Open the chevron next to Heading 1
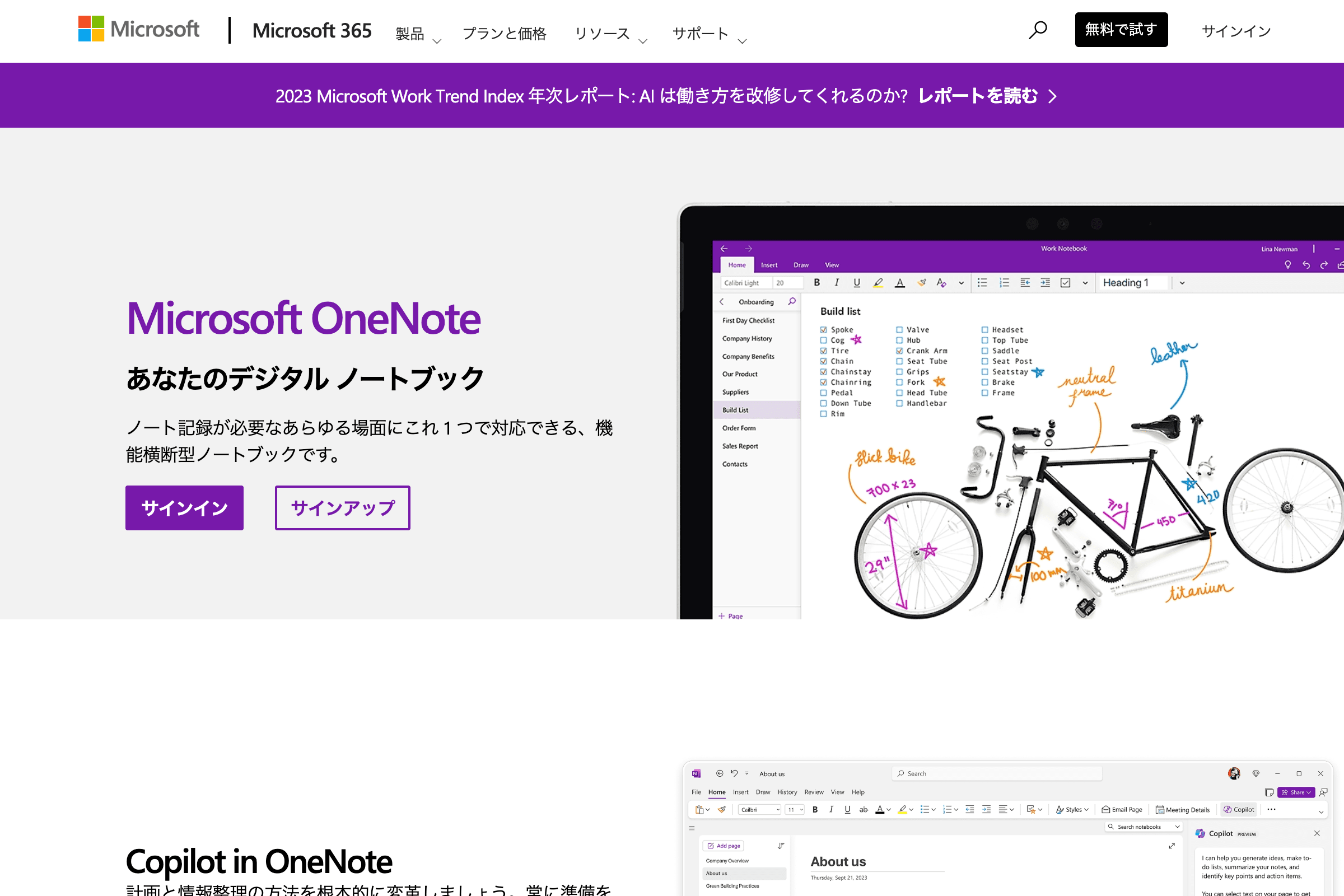This screenshot has height=896, width=1344. click(x=1182, y=282)
